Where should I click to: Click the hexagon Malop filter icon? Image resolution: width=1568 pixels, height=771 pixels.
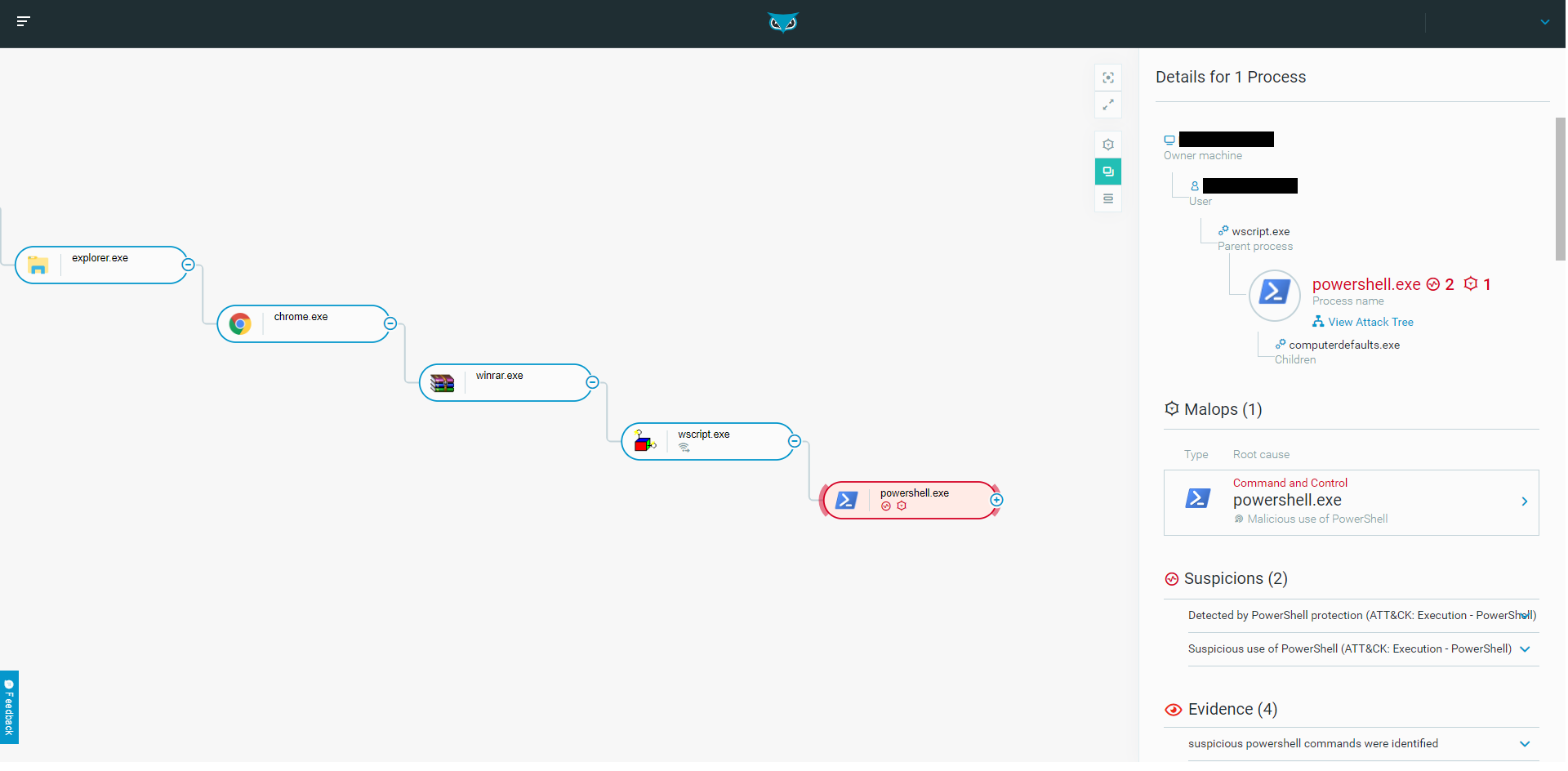(x=1107, y=145)
